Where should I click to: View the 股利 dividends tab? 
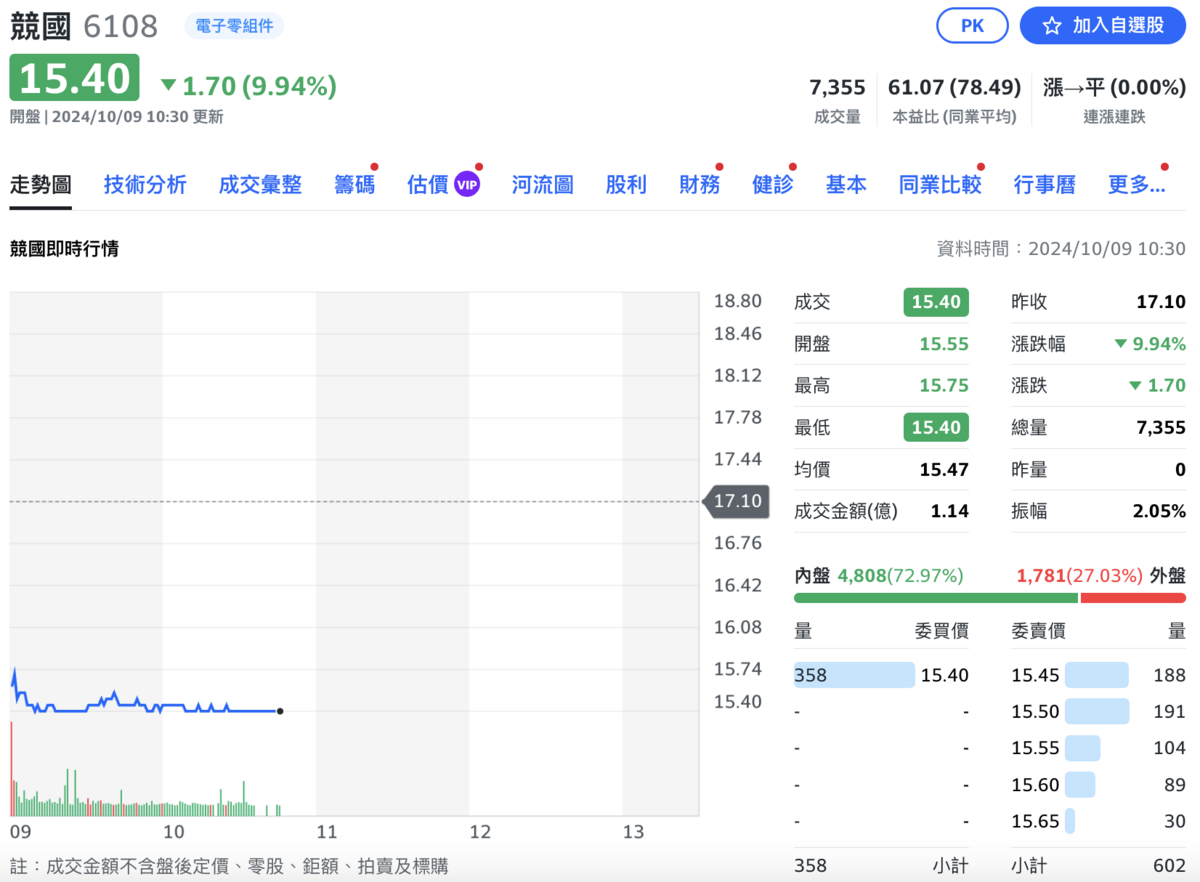[x=626, y=184]
